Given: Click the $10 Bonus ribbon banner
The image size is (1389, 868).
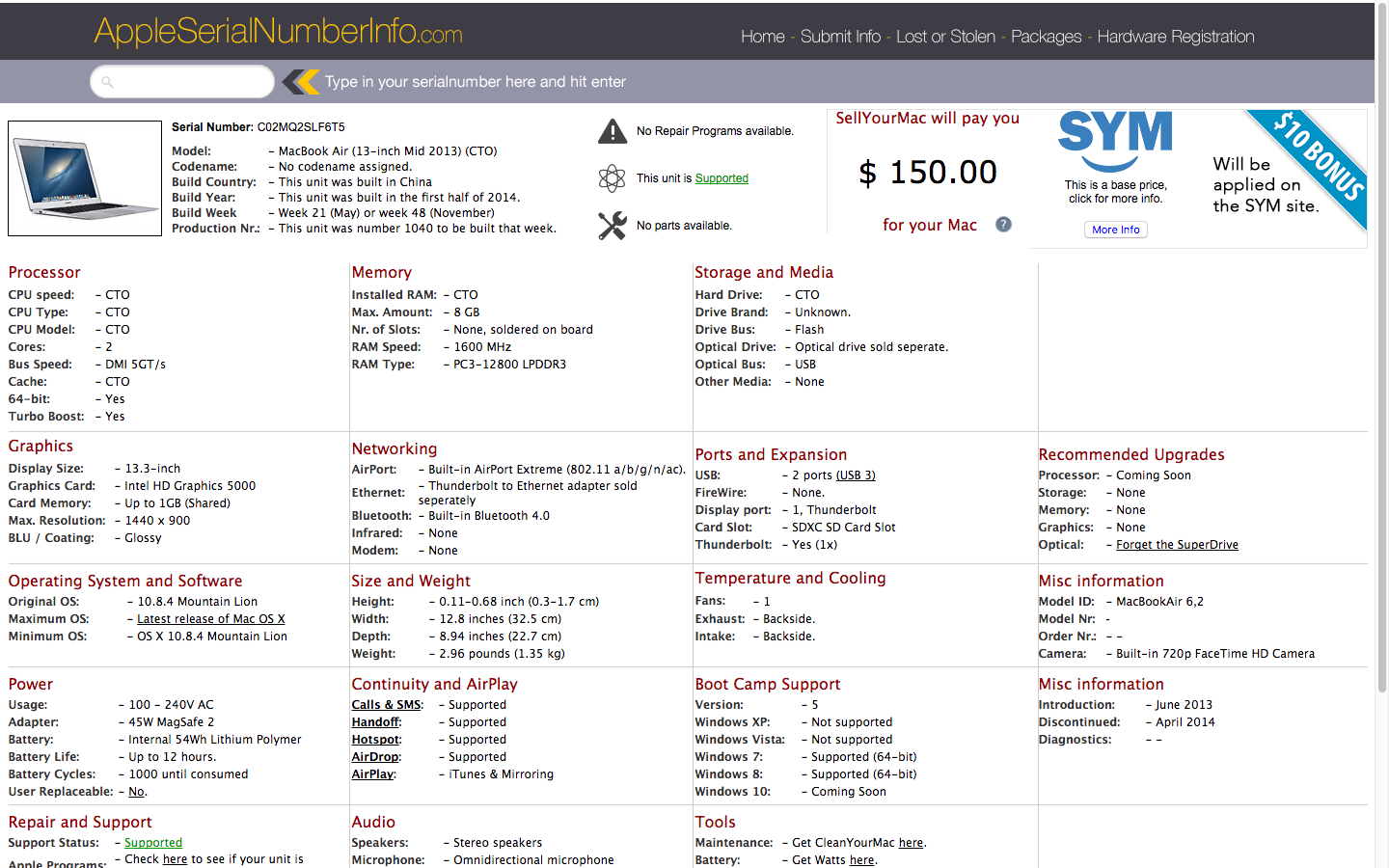Looking at the screenshot, I should pos(1311,164).
